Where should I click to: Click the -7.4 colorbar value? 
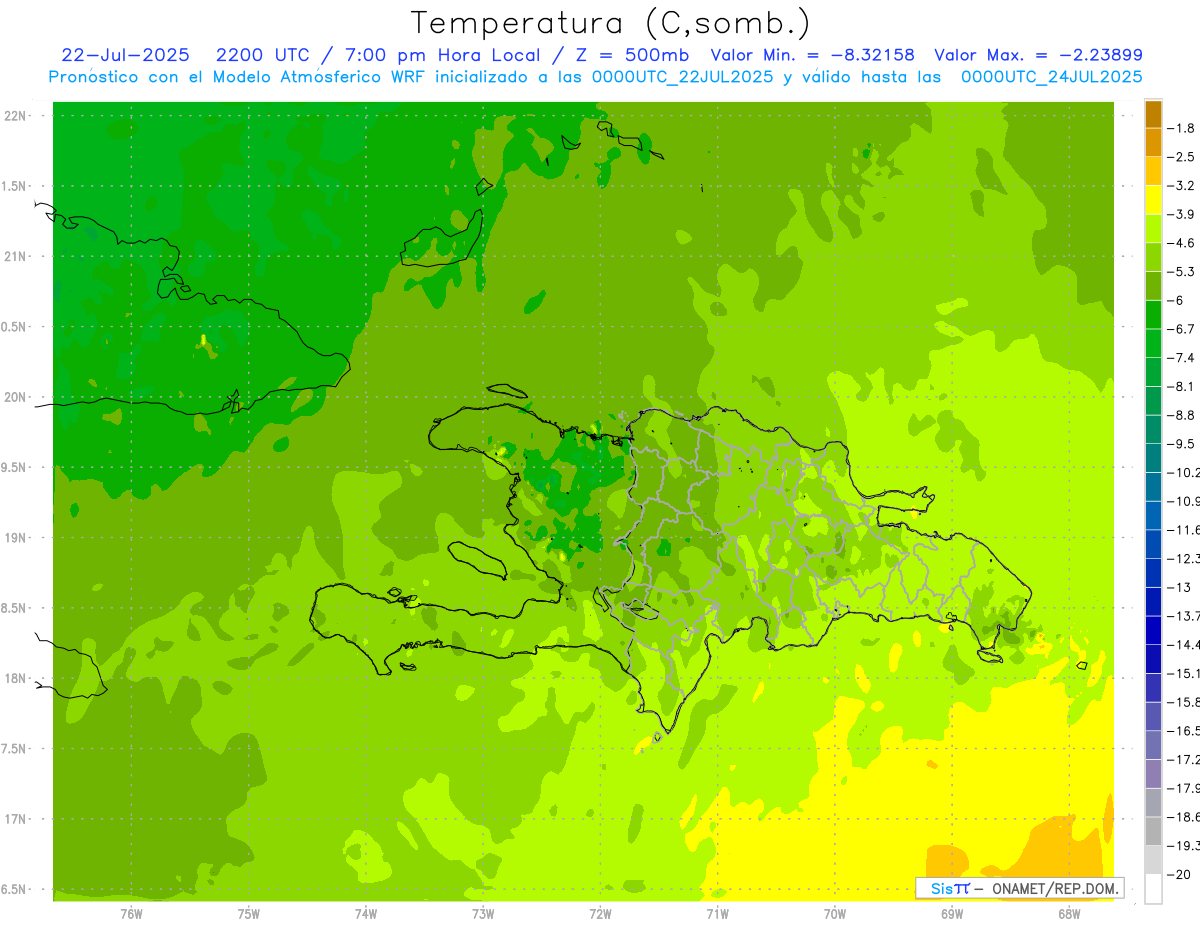pos(1182,357)
